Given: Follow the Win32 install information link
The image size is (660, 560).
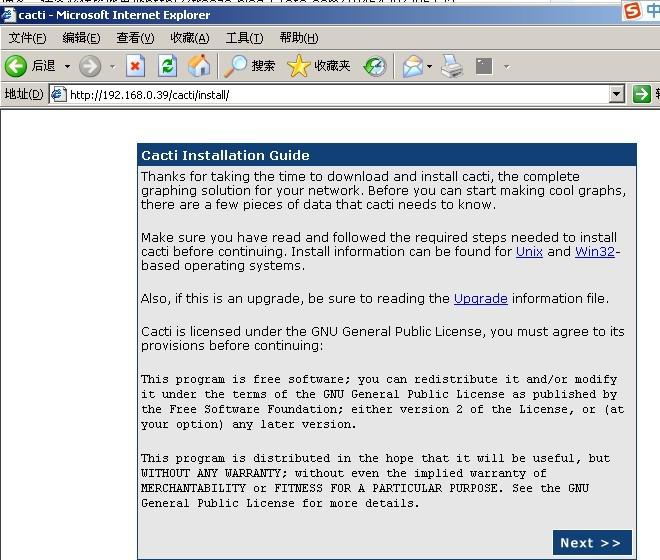Looking at the screenshot, I should [595, 251].
